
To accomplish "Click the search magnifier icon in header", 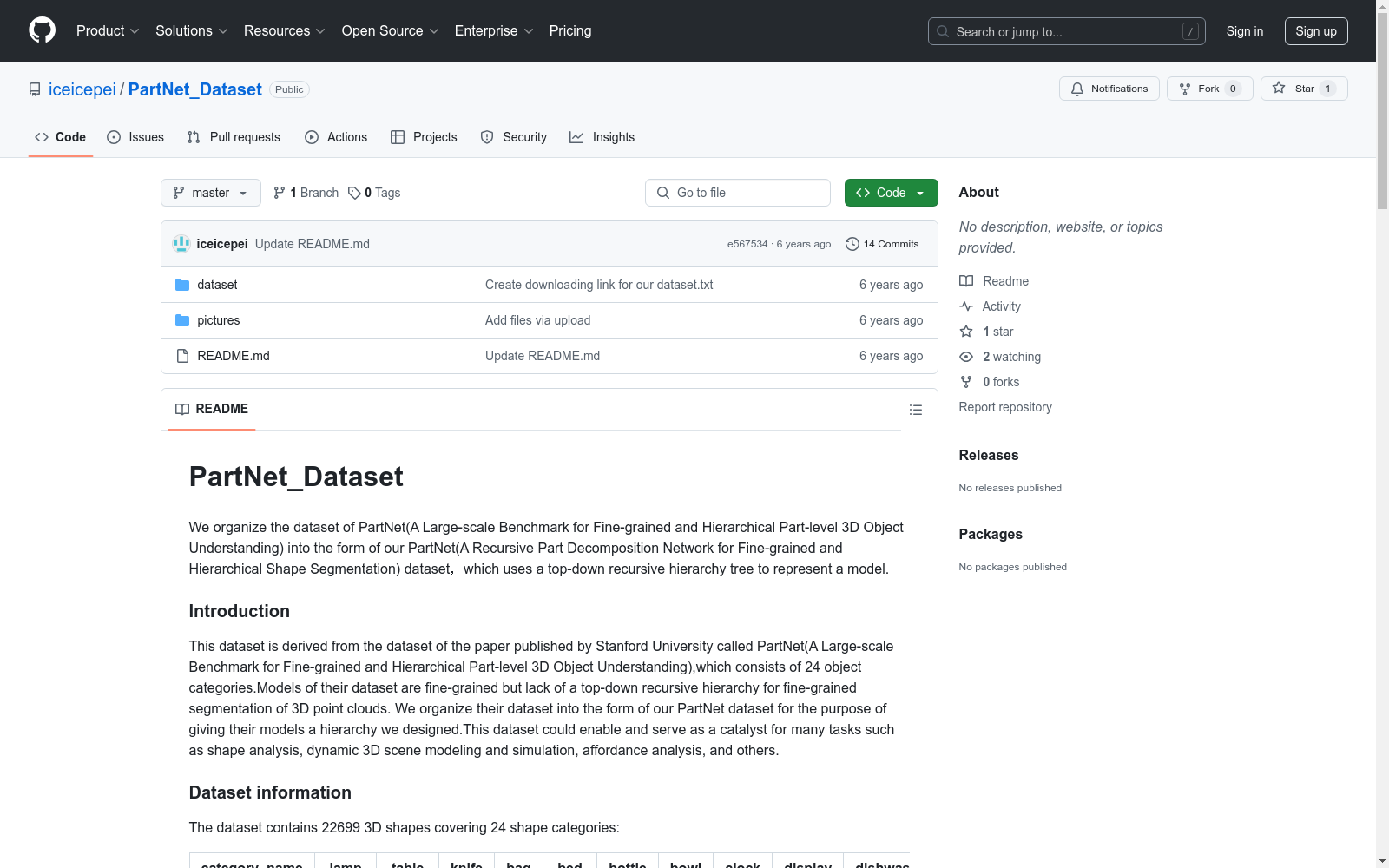I will pyautogui.click(x=943, y=31).
